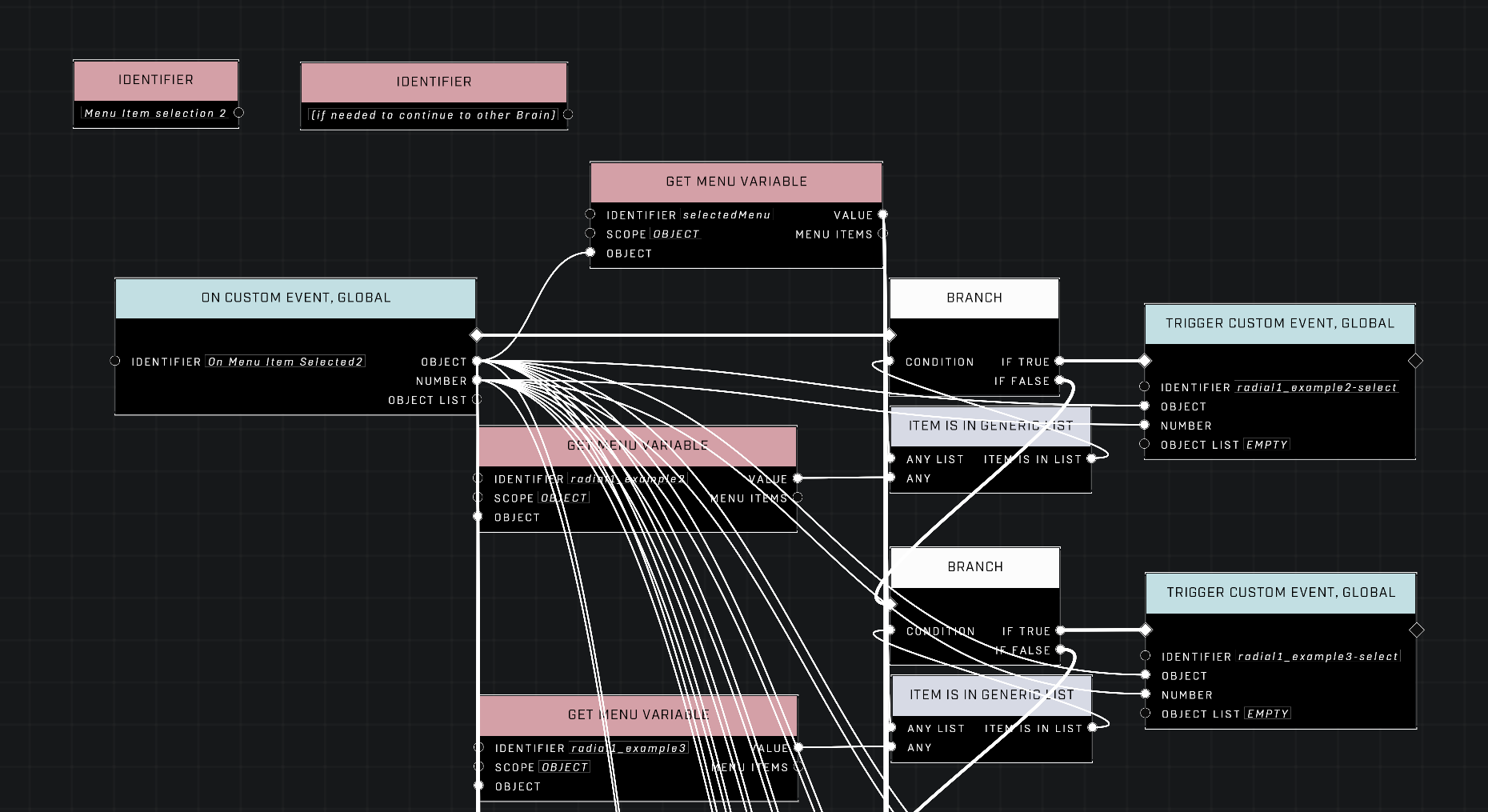Click the "if needed to continue to other Brain" field
This screenshot has width=1488, height=812.
point(433,115)
